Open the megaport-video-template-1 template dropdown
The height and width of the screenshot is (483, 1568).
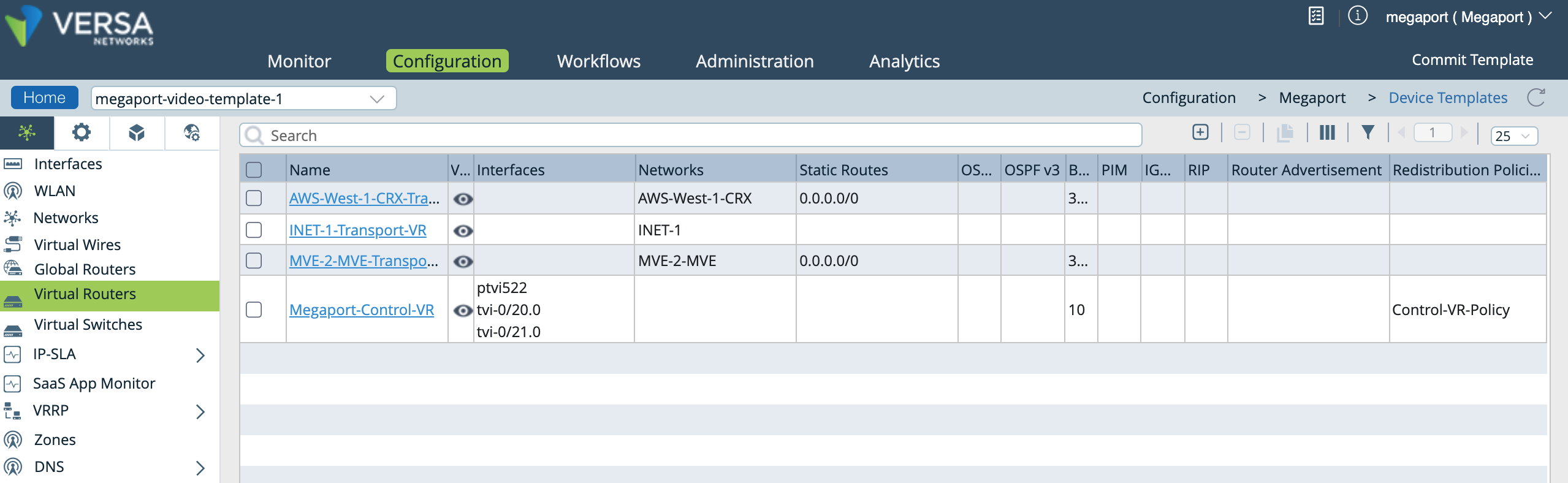tap(243, 98)
